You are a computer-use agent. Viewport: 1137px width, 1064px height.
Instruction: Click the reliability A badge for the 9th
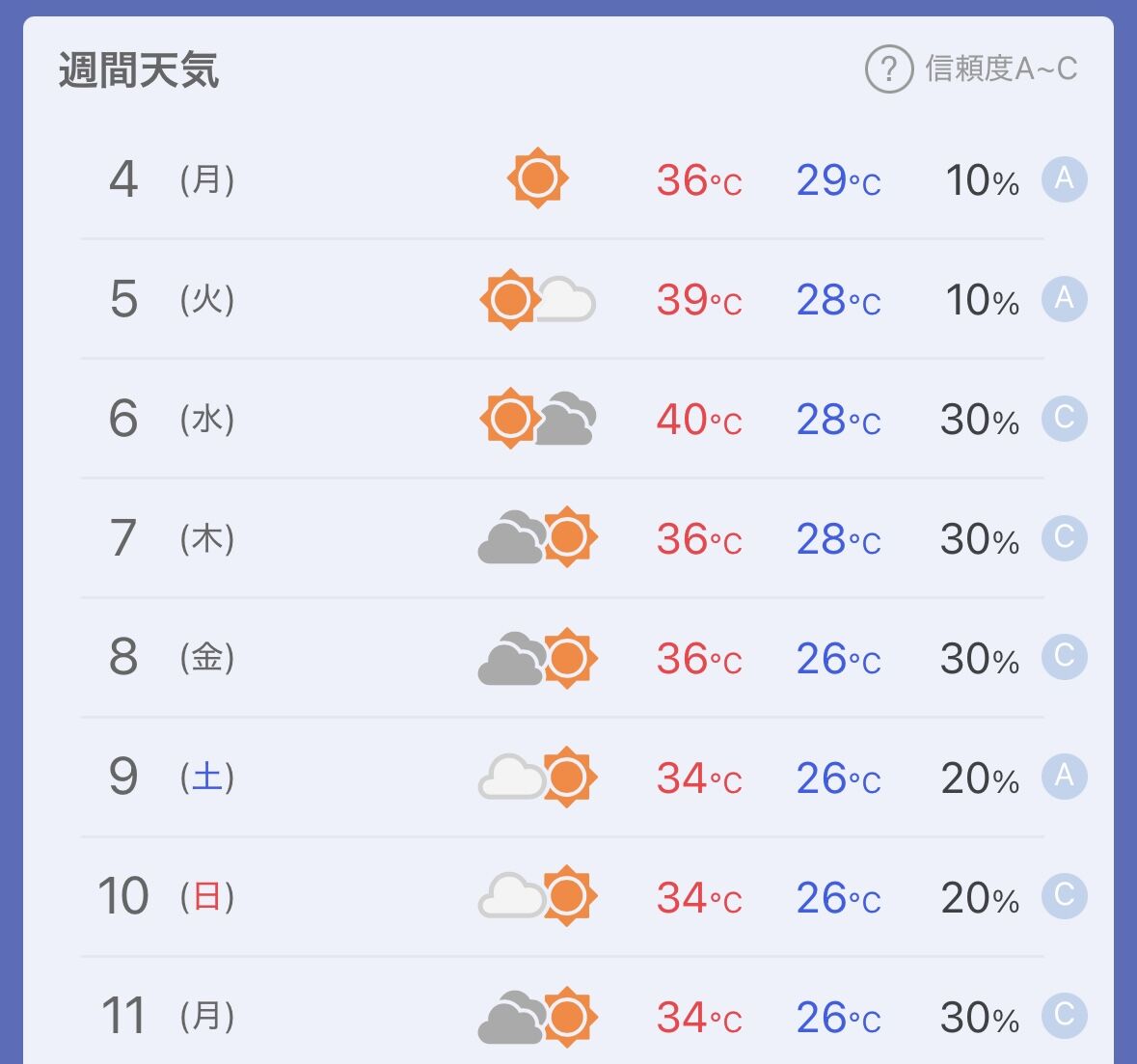point(1064,778)
